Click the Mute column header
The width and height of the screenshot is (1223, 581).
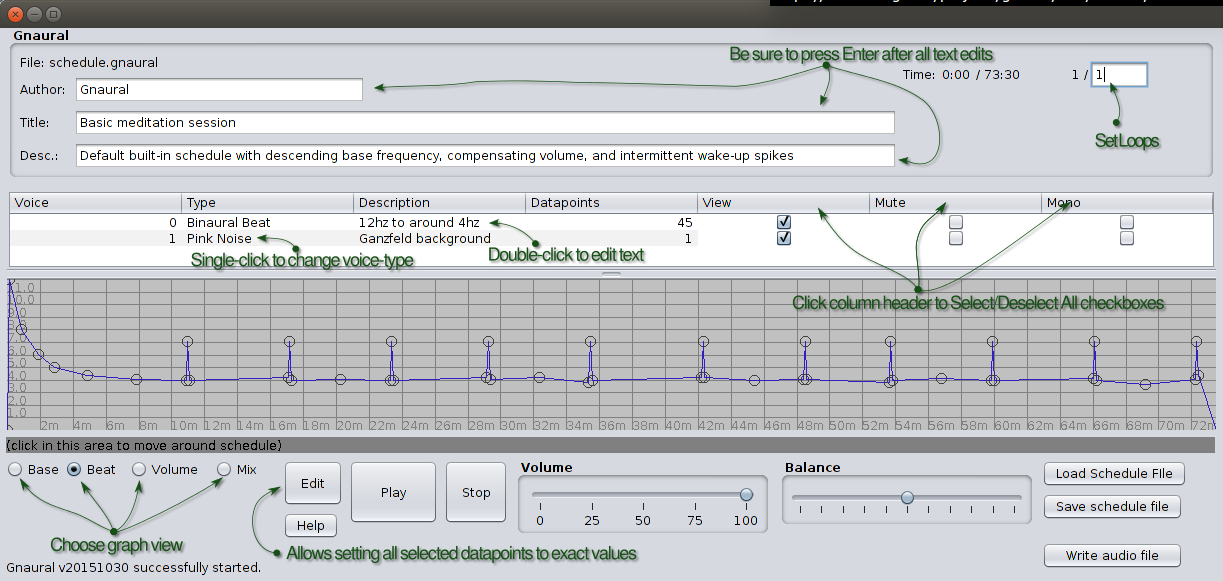(955, 203)
